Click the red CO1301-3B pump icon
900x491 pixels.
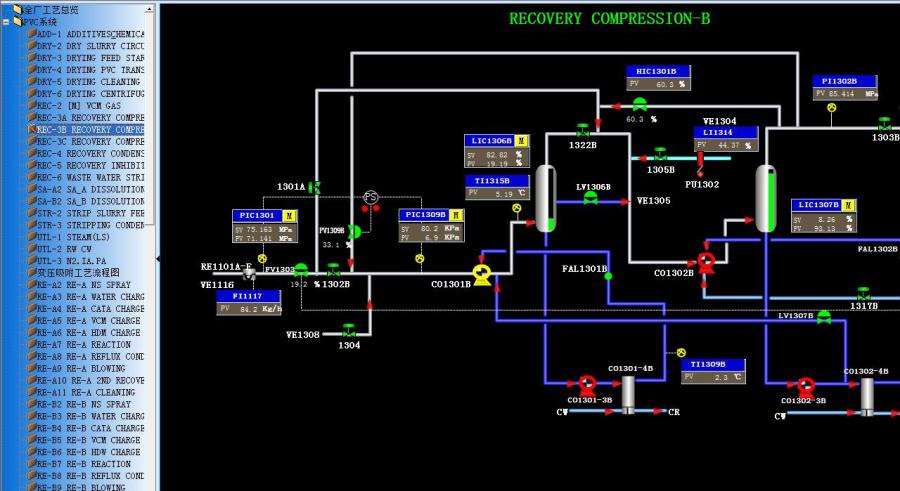587,384
